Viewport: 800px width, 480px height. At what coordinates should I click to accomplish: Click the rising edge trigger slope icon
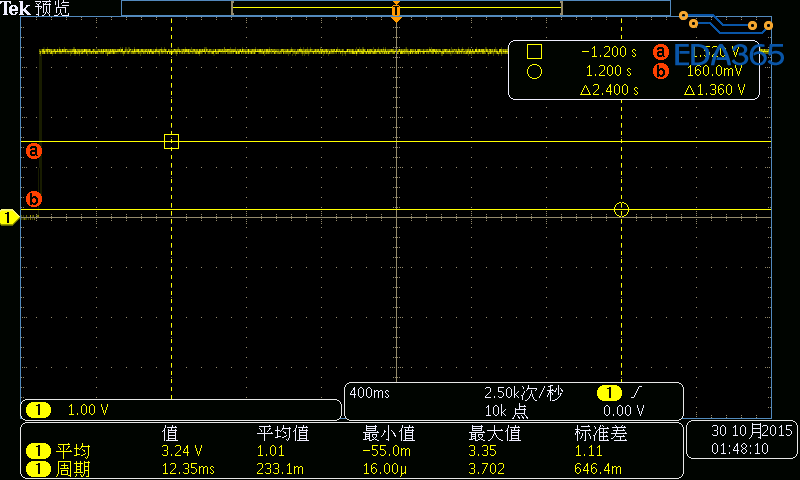pos(636,392)
